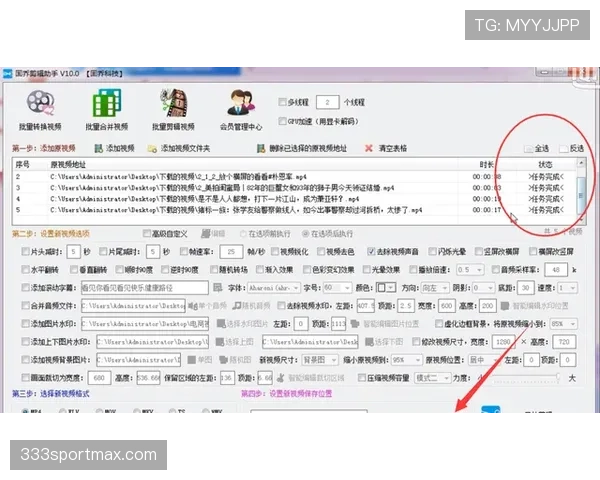The height and width of the screenshot is (480, 600).
Task: Enable the 添加滚动字幕 checkbox
Action: [x=25, y=287]
